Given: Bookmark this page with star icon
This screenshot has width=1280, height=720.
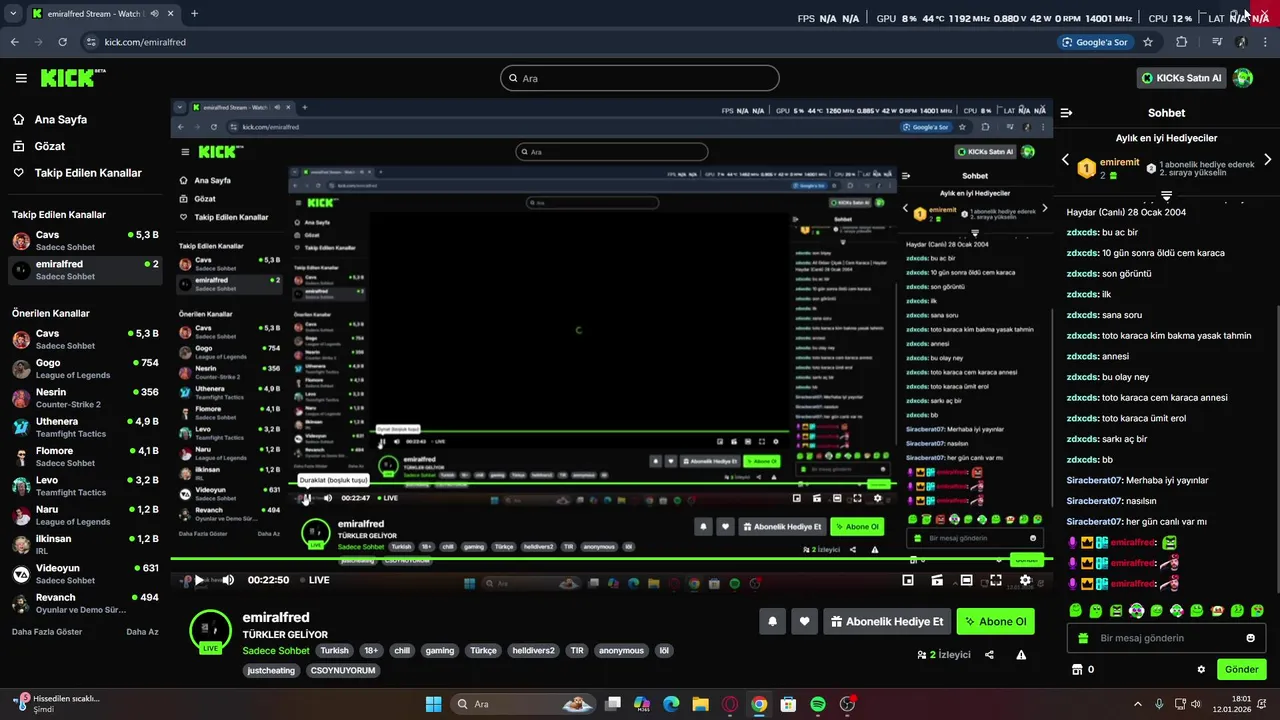Looking at the screenshot, I should point(1148,42).
